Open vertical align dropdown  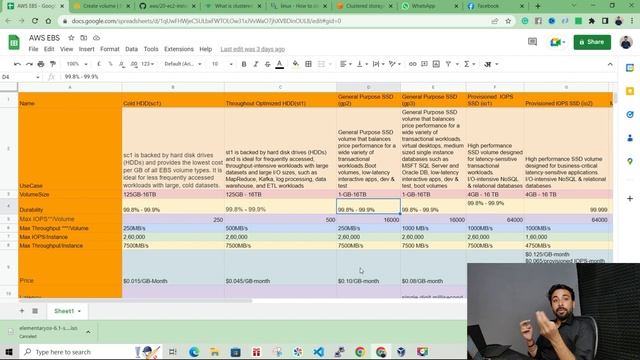coord(362,64)
